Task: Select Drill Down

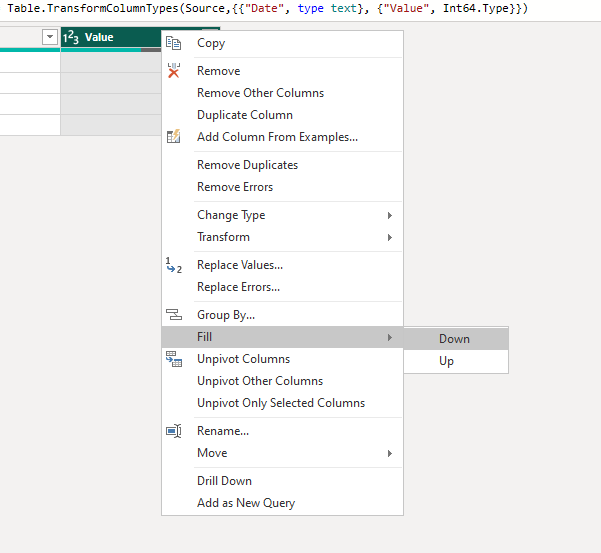Action: click(282, 481)
